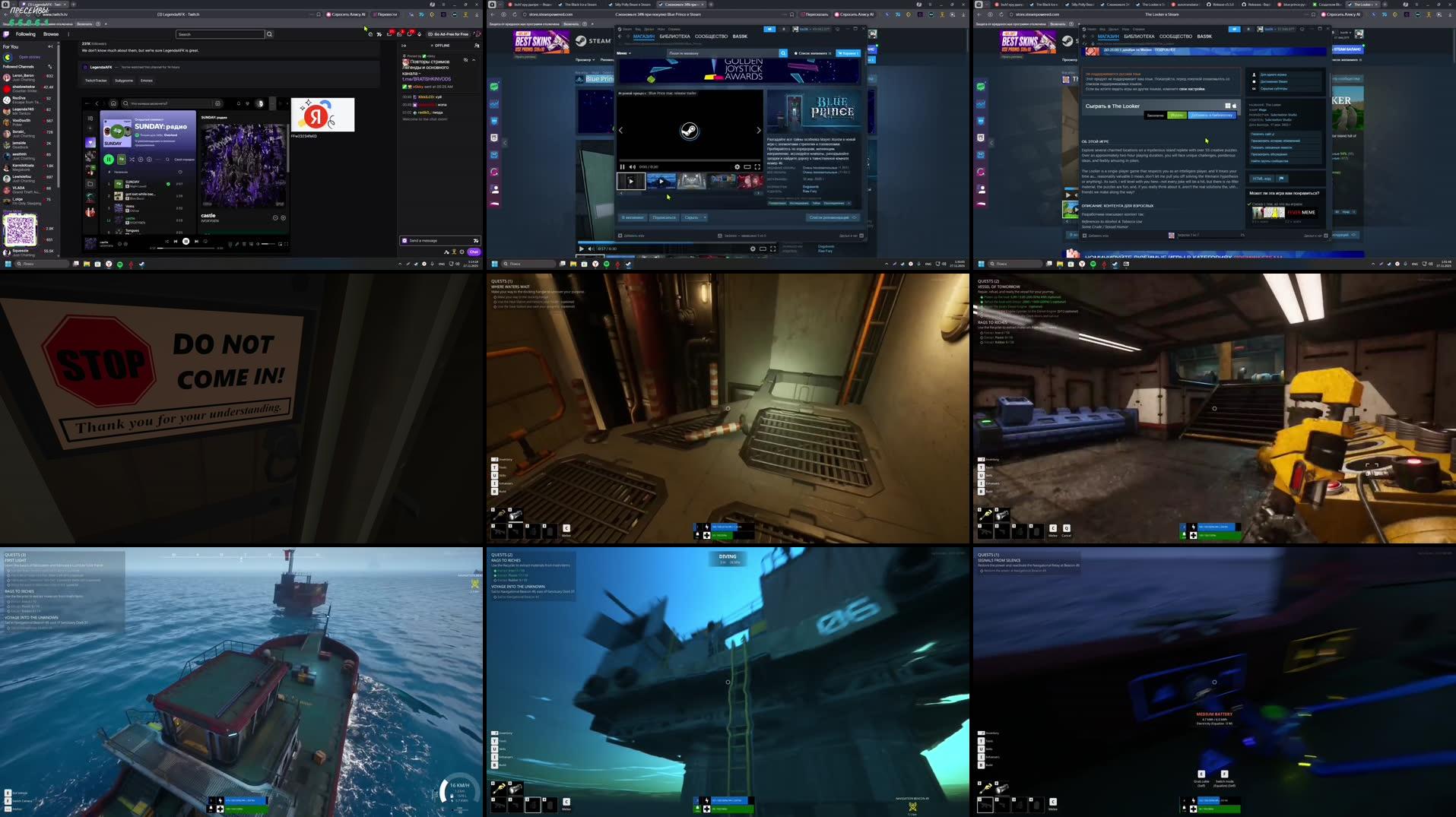Click the magnifier search icon in the Steam store
Screen dimensions: 1456x817
(783, 53)
